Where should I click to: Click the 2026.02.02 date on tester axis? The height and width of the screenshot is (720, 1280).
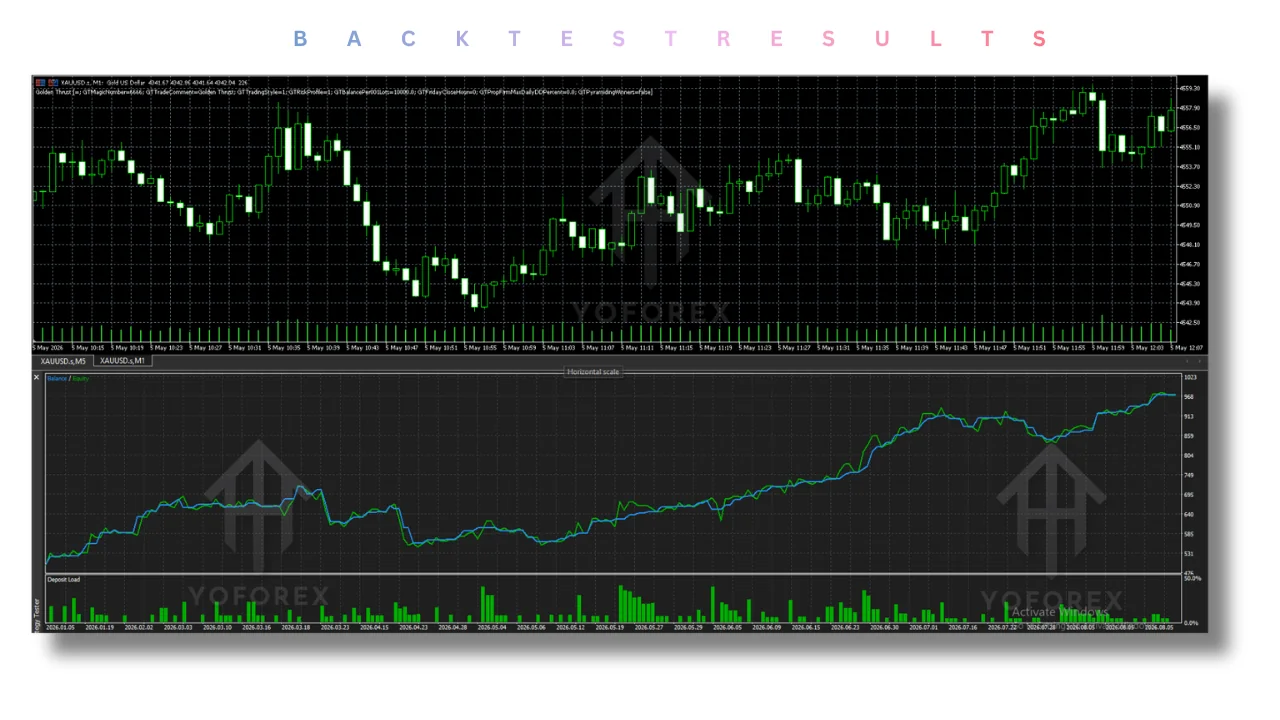[x=138, y=627]
